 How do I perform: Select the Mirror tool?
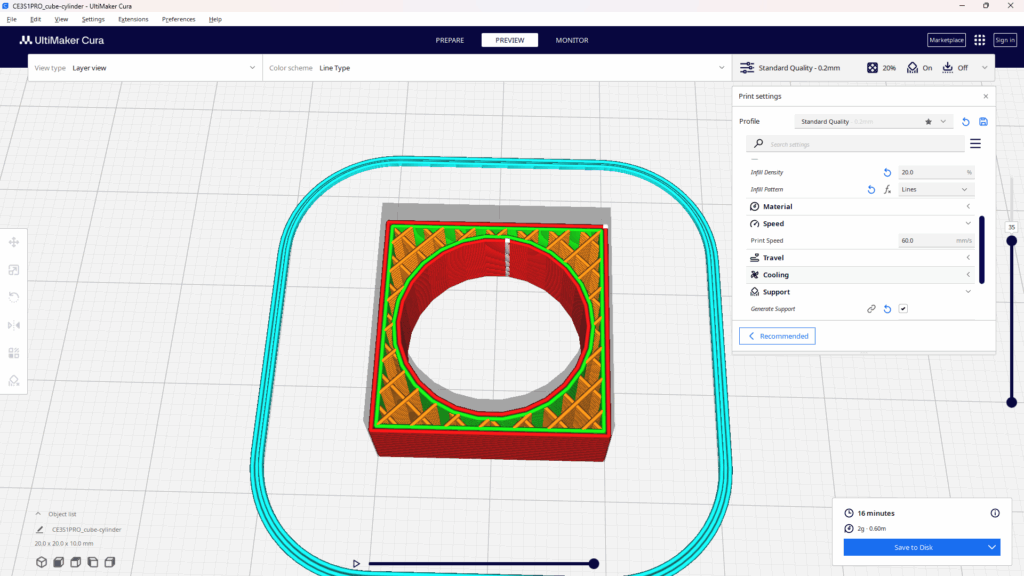pos(14,325)
